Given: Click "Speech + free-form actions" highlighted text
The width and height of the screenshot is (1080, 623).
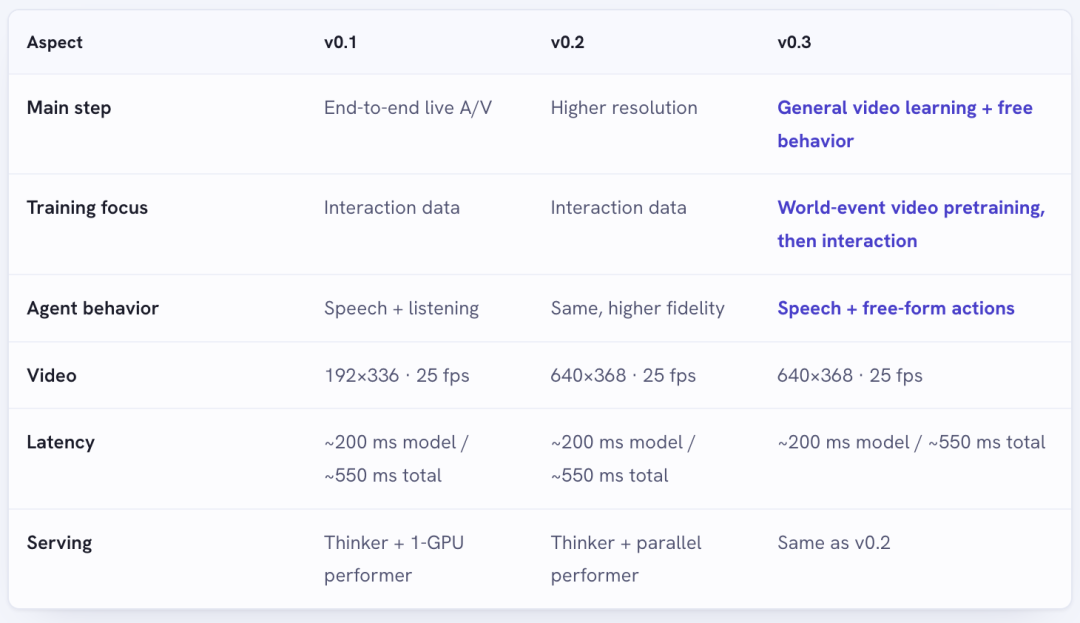Looking at the screenshot, I should (x=896, y=308).
